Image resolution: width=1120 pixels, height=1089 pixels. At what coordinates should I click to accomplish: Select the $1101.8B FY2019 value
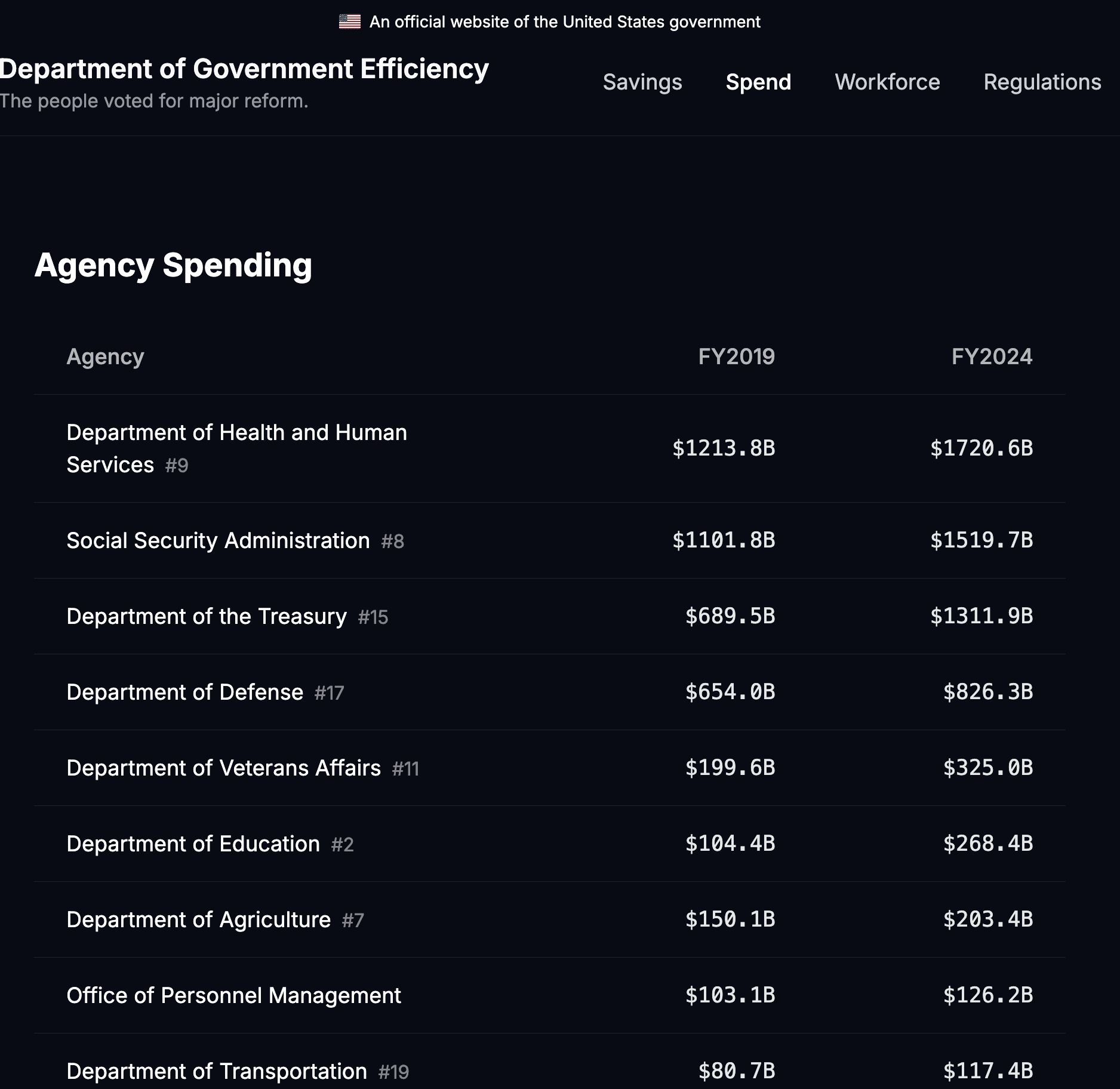(724, 540)
